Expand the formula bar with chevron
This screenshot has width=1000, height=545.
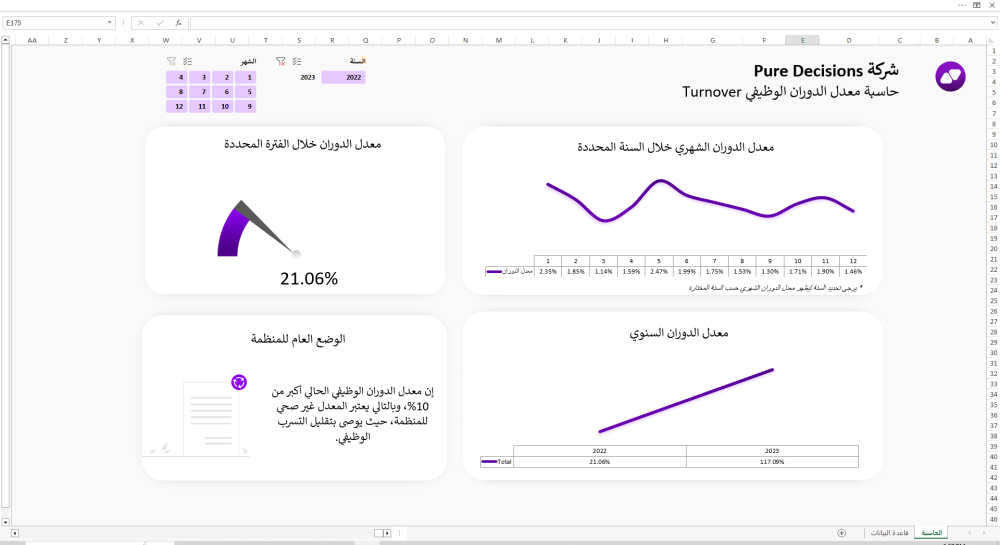tap(992, 22)
